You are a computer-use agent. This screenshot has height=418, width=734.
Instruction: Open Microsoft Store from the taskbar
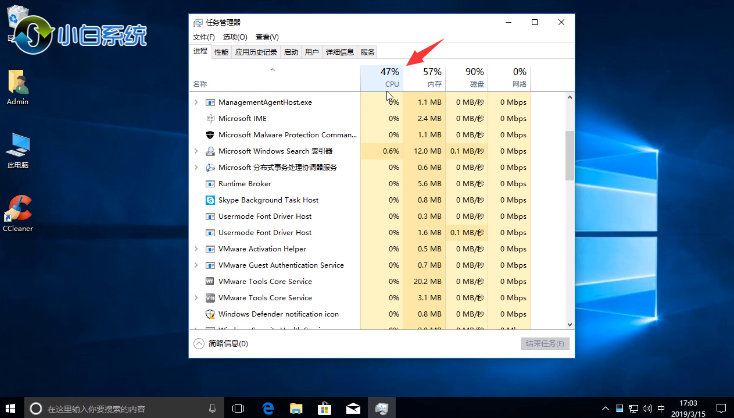pyautogui.click(x=324, y=408)
